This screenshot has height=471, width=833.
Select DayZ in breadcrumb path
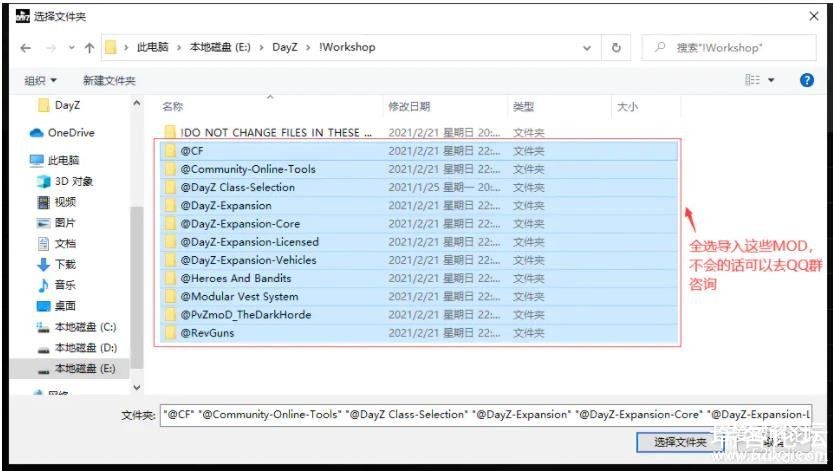pyautogui.click(x=285, y=47)
